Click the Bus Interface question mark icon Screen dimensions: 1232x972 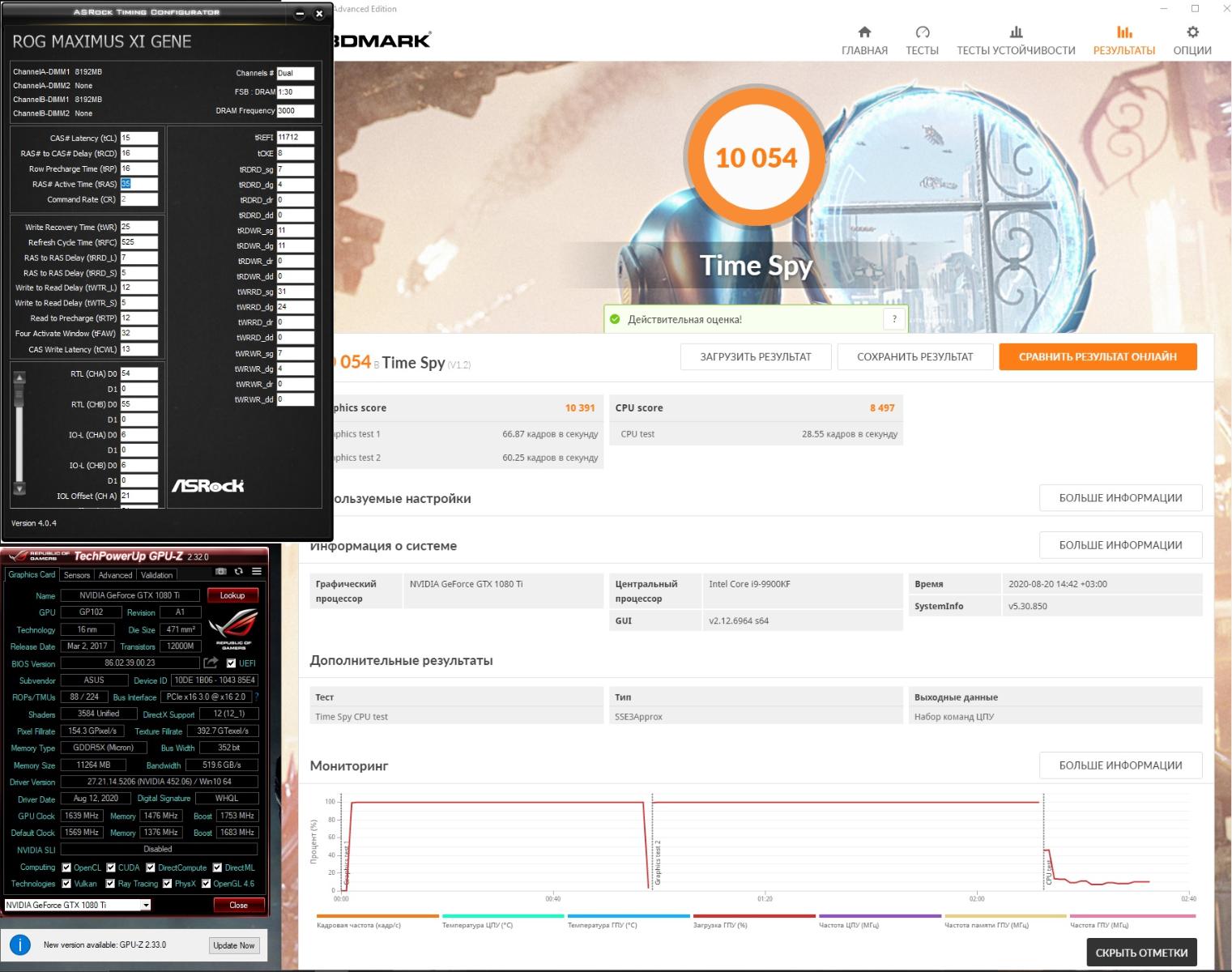coord(257,697)
